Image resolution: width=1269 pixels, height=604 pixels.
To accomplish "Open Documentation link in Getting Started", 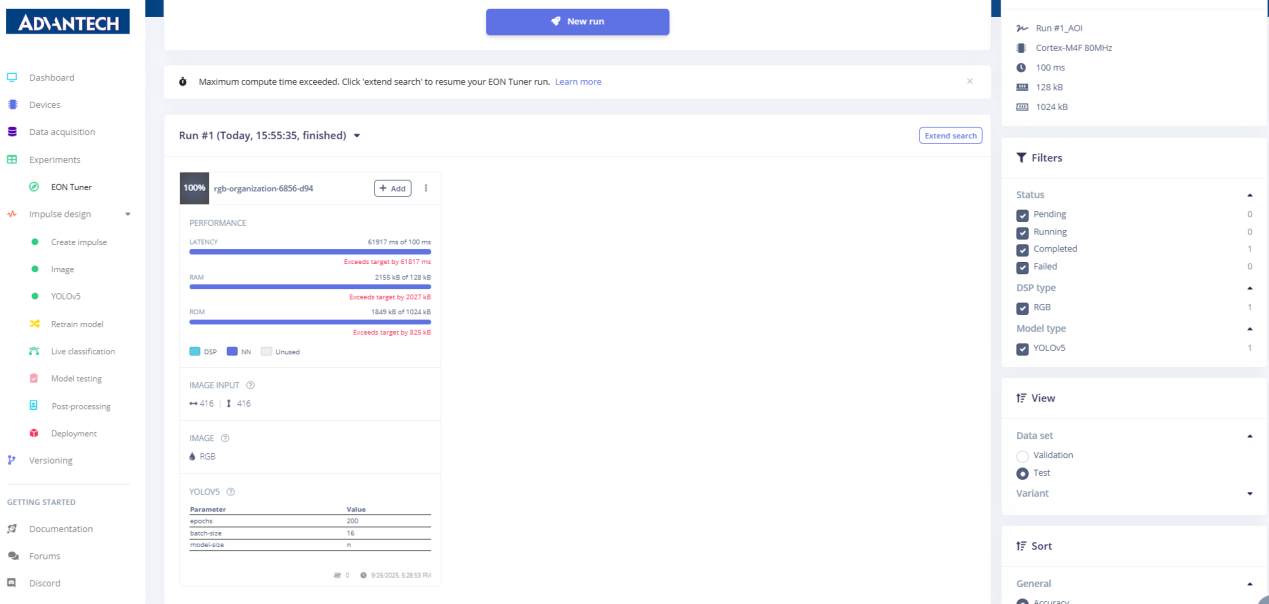I will (x=60, y=529).
